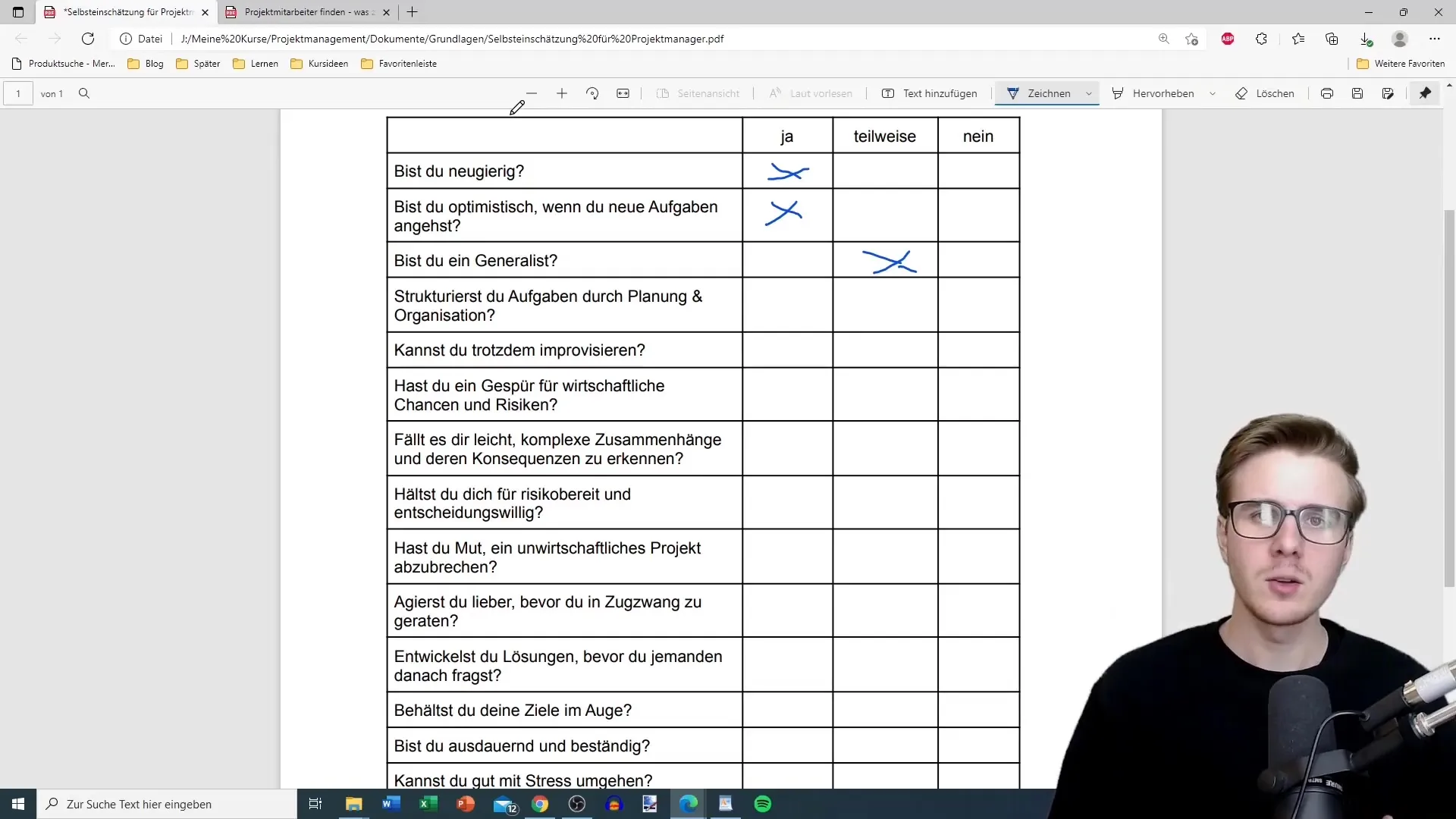Click 'Bist du ein Generalist?' text

point(475,261)
